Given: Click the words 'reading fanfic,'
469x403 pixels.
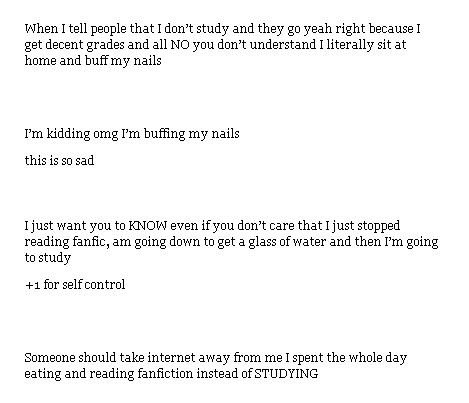Looking at the screenshot, I should (x=67, y=242).
